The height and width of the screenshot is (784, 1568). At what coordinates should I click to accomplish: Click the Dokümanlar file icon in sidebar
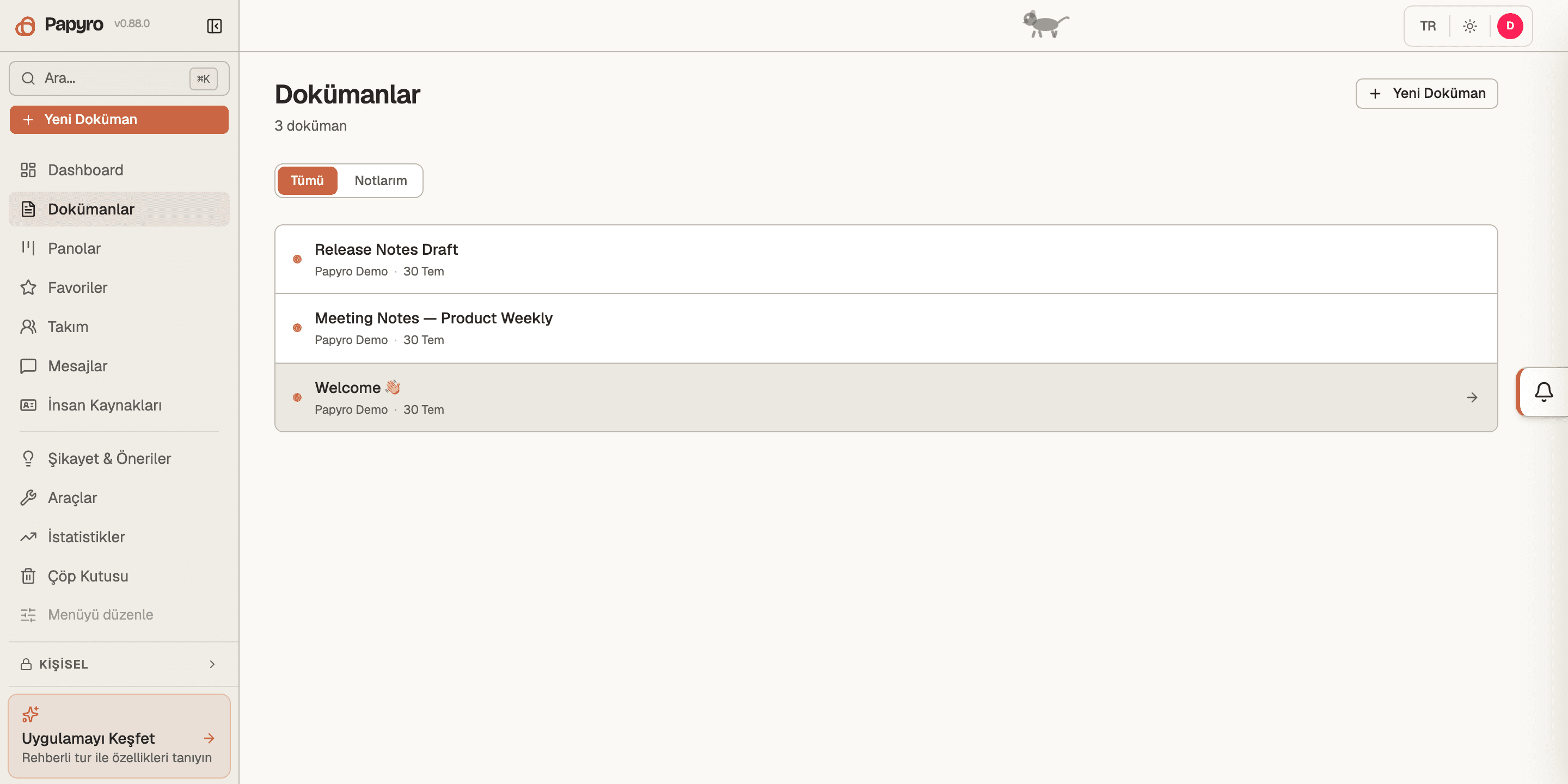(x=28, y=210)
